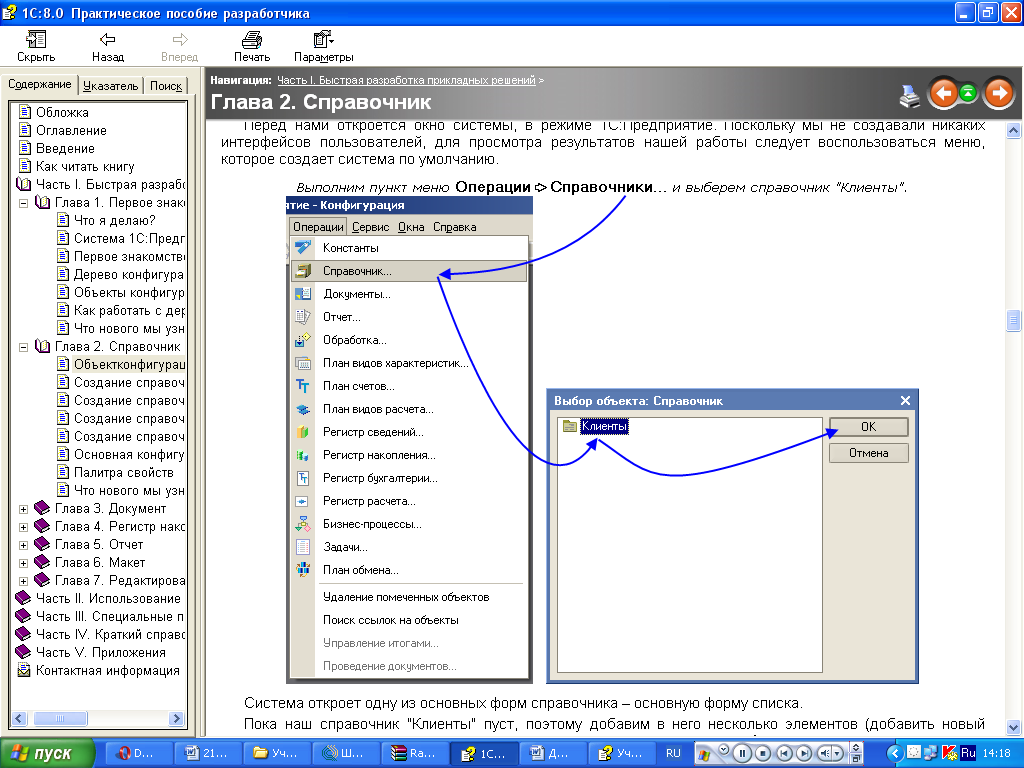Open the Палитра свойств topic
Viewport: 1024px width, 768px height.
123,472
